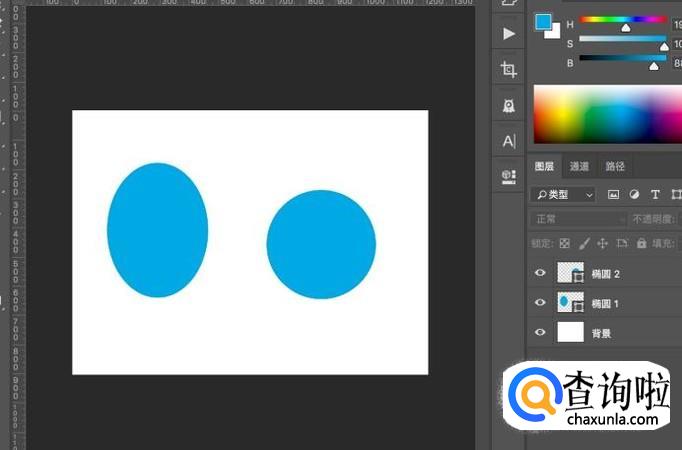The image size is (682, 450).
Task: Open the panel icon below the Character icon
Action: [x=509, y=177]
